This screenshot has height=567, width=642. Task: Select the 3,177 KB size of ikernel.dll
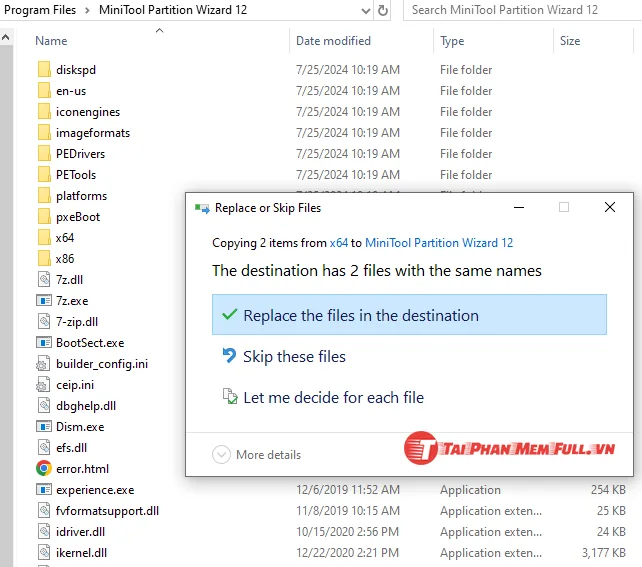[x=604, y=553]
